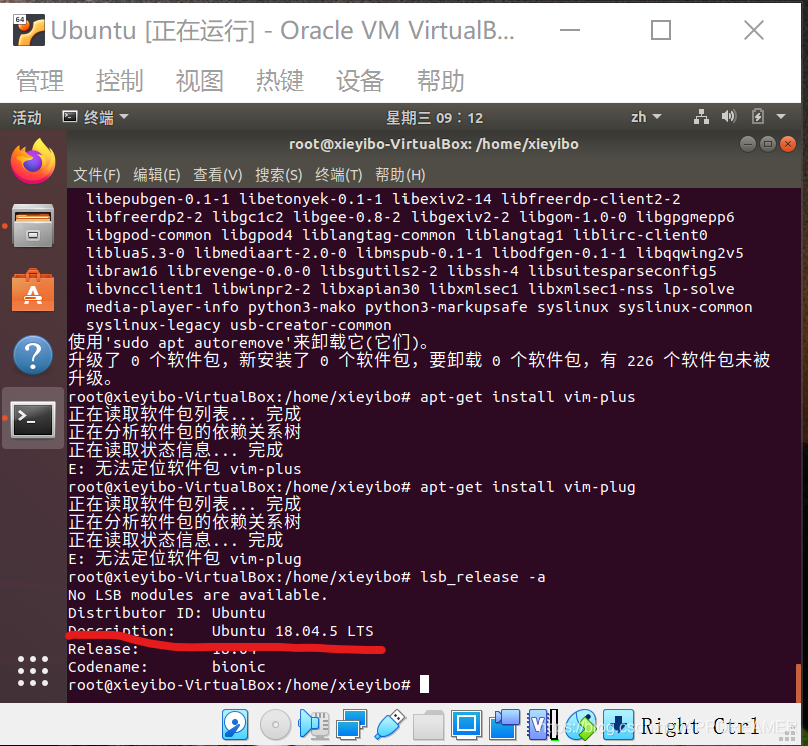Open the 设备 menu in VirtualBox
Screen dimensions: 808x746
360,81
